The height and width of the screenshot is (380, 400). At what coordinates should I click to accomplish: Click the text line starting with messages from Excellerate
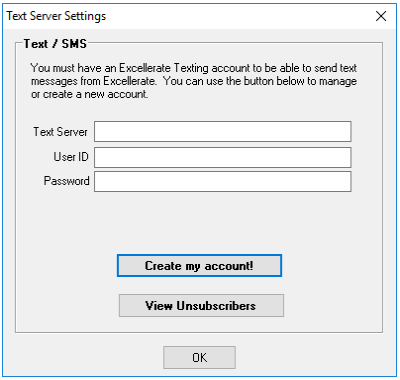[194, 81]
